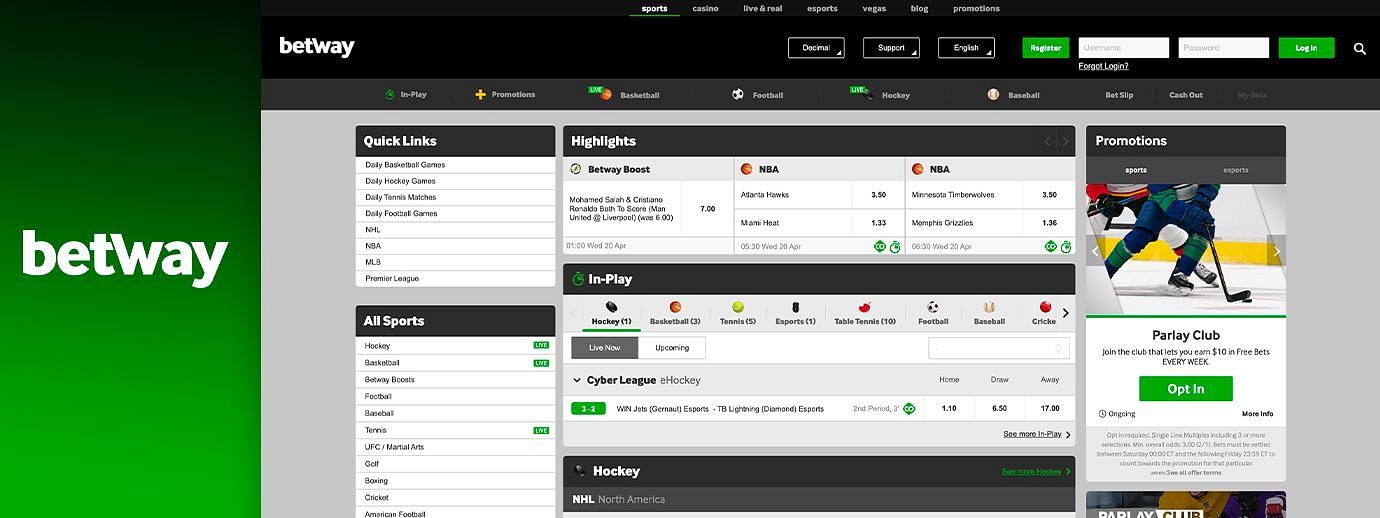This screenshot has height=518, width=1380.
Task: Select Betway Boost odds 7.00
Action: click(x=708, y=209)
